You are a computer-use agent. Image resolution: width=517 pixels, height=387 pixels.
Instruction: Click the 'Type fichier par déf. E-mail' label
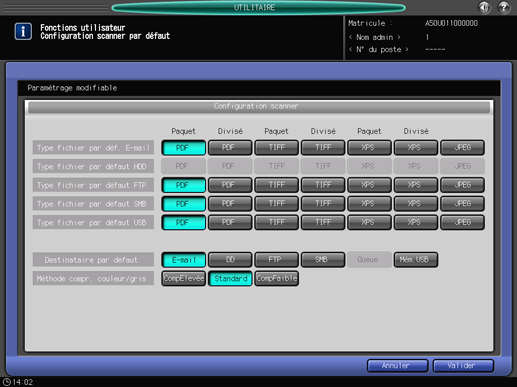(x=93, y=148)
